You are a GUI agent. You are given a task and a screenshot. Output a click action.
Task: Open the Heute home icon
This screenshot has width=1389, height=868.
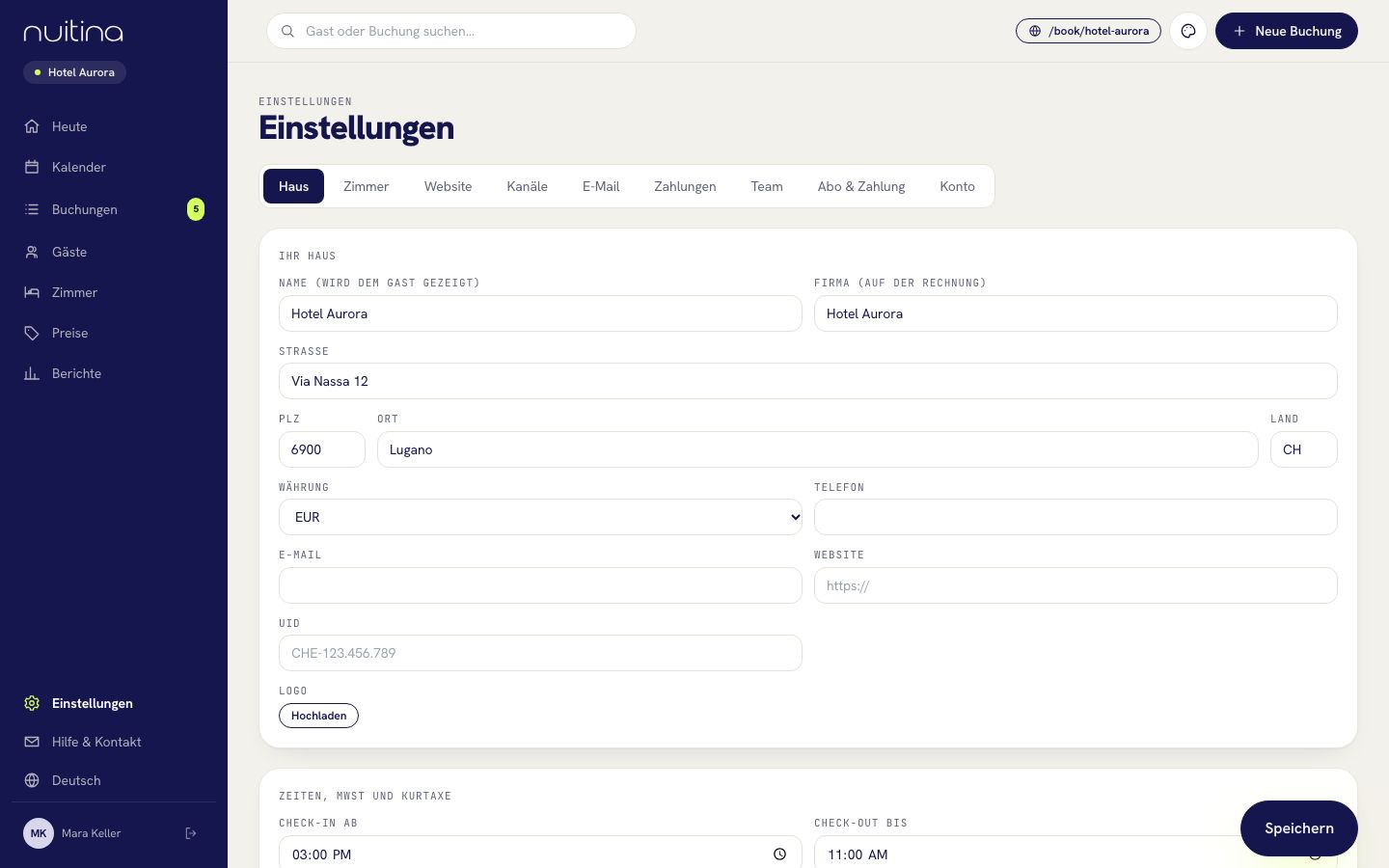tap(32, 126)
